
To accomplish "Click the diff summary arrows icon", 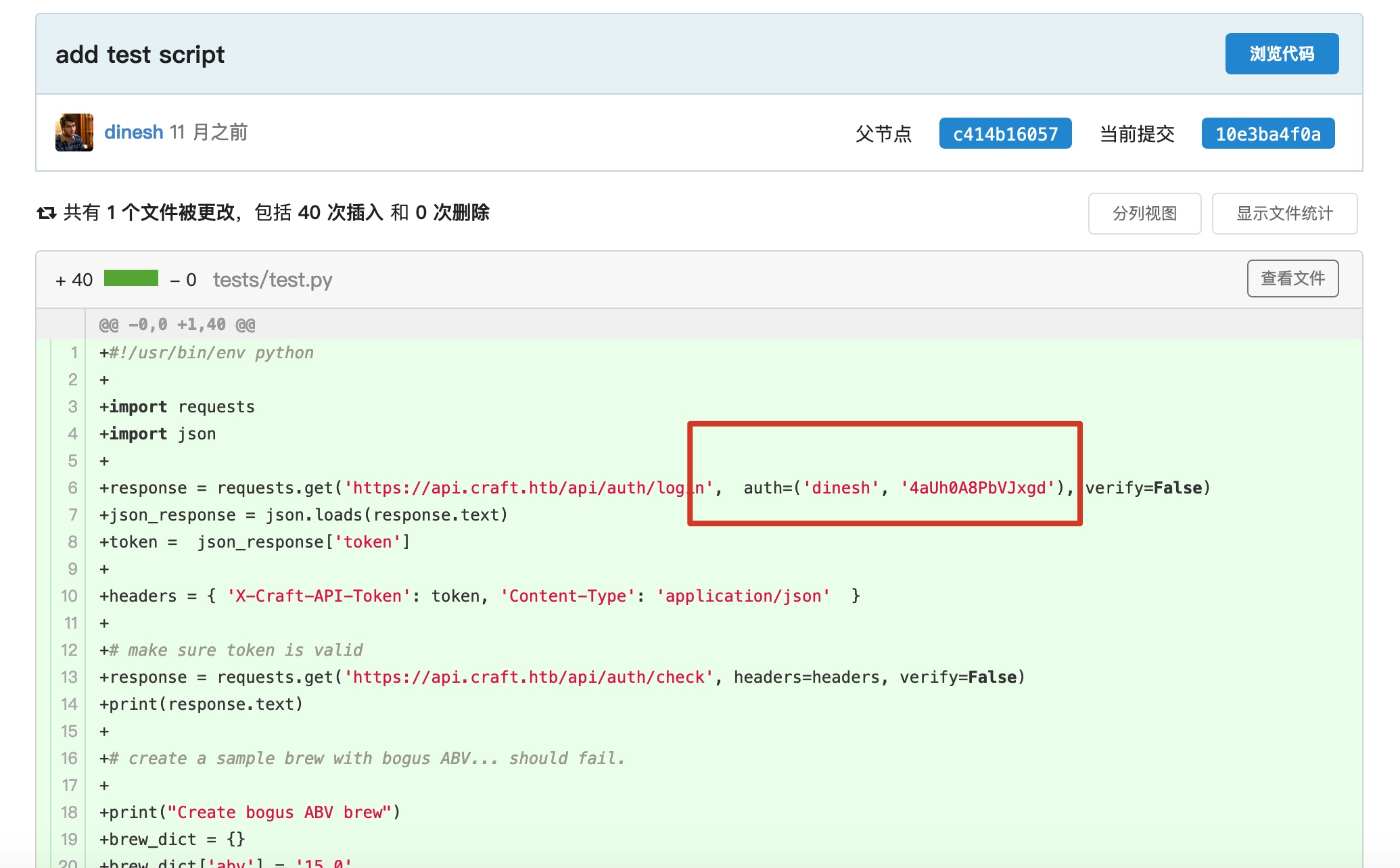I will pyautogui.click(x=46, y=213).
